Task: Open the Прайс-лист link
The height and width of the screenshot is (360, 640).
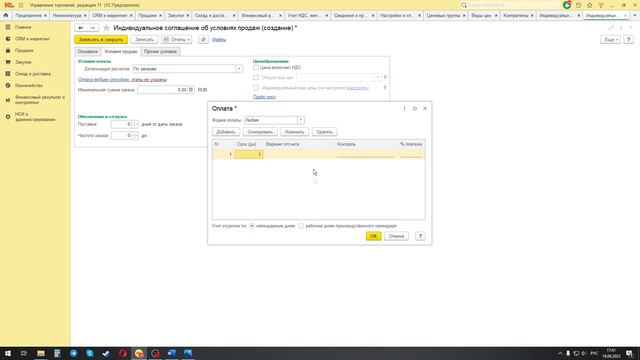Action: point(264,97)
